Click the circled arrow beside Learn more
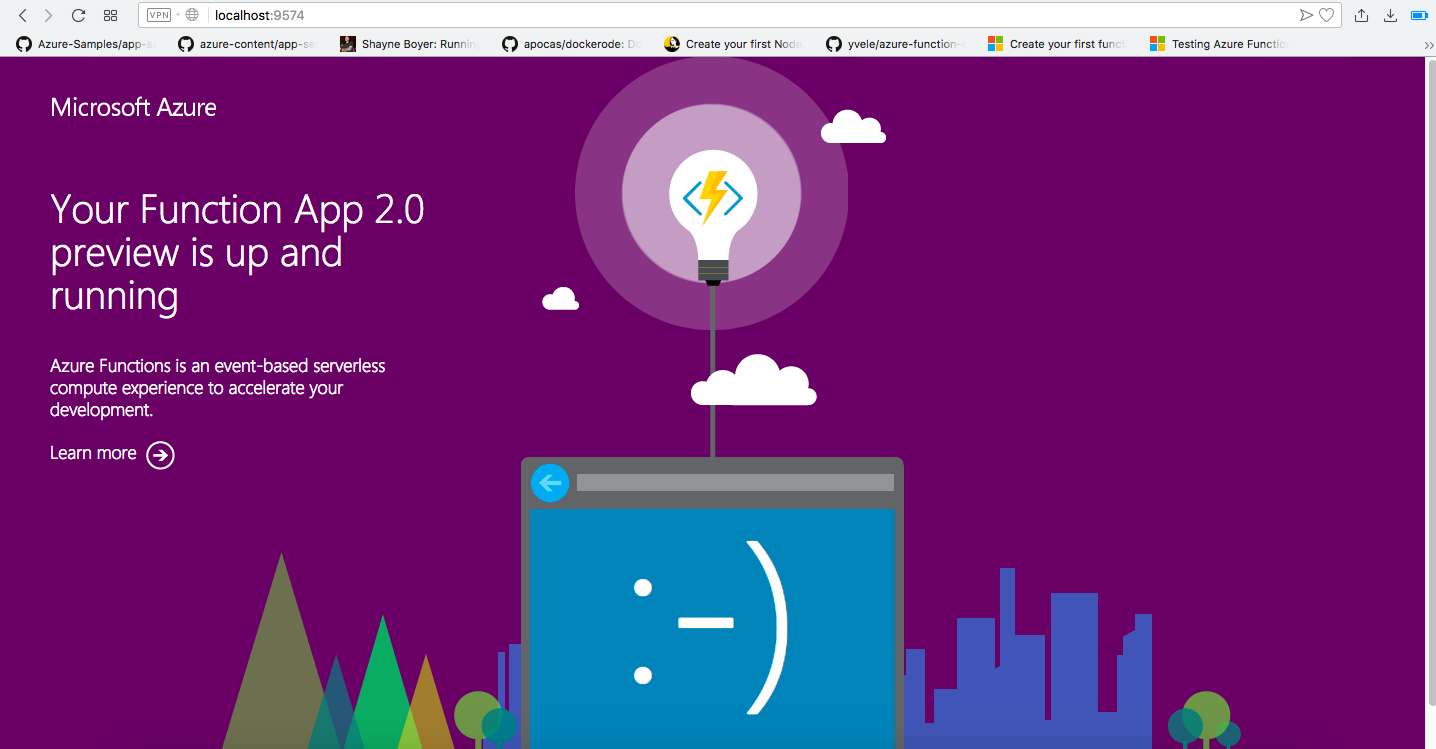 [x=160, y=455]
